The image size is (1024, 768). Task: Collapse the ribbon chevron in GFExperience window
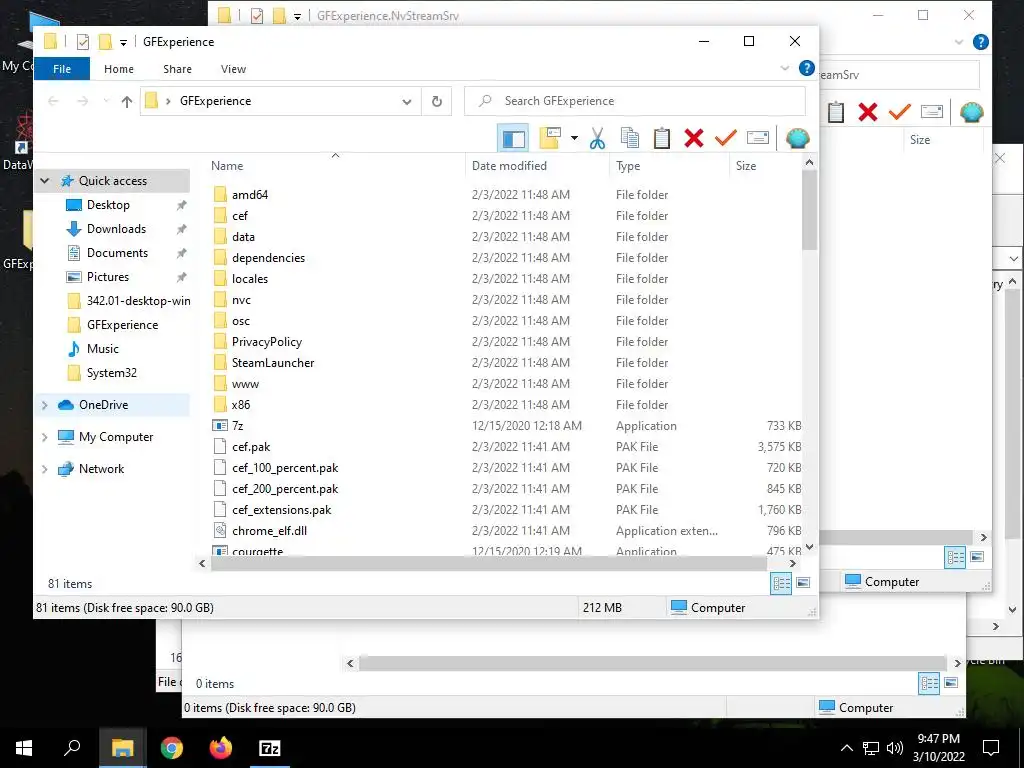click(785, 68)
